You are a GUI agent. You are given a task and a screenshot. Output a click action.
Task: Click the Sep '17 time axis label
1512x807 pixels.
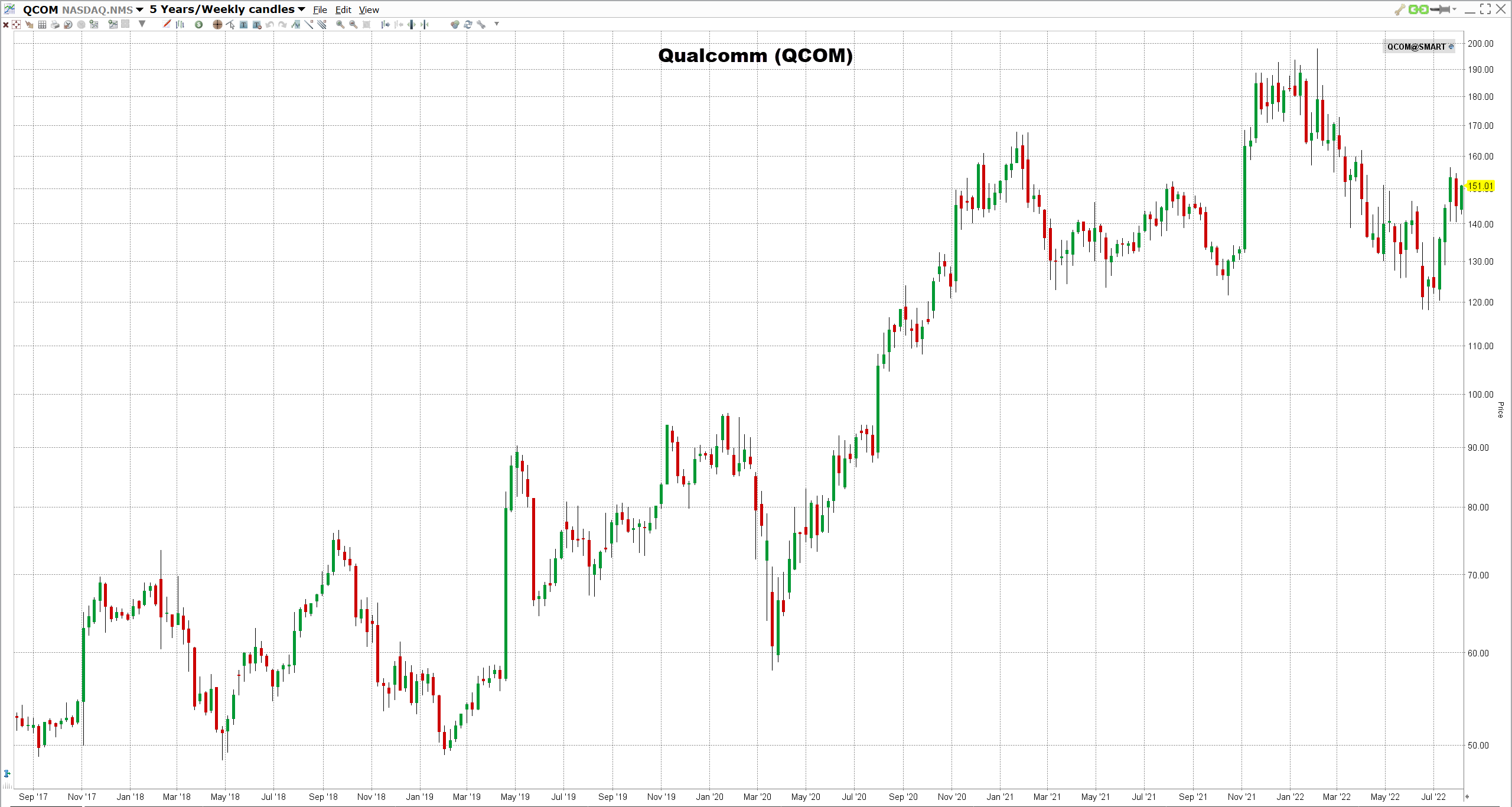click(33, 797)
